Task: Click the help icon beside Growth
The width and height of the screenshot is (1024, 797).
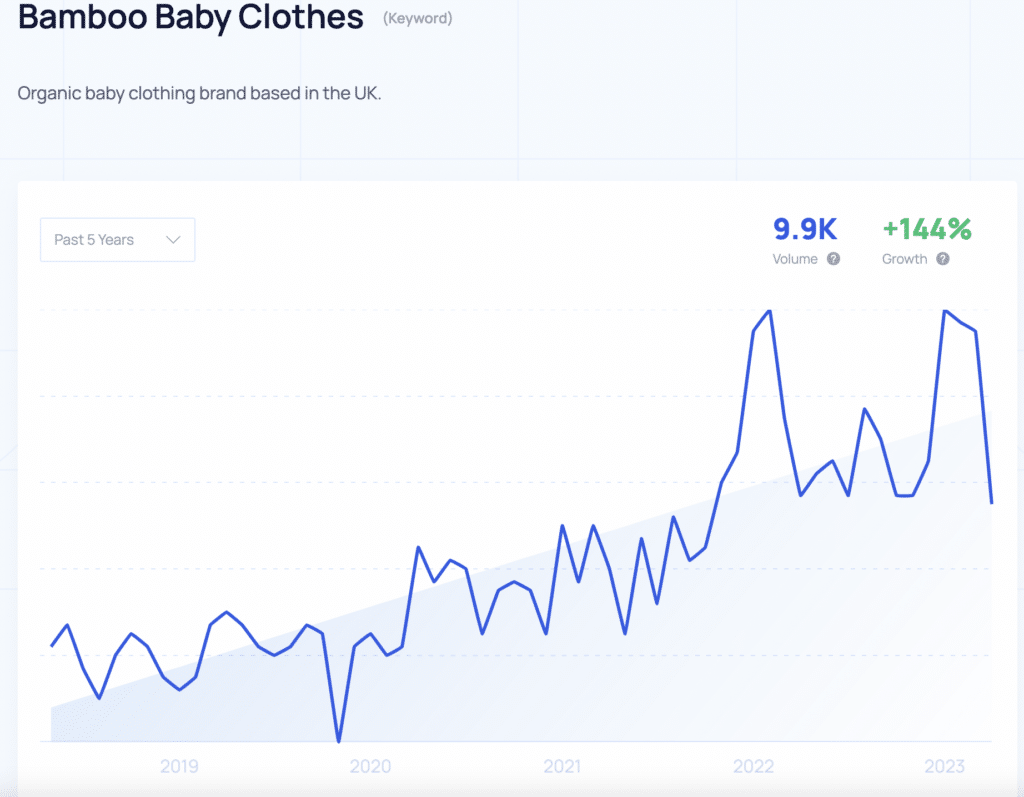Action: tap(943, 259)
